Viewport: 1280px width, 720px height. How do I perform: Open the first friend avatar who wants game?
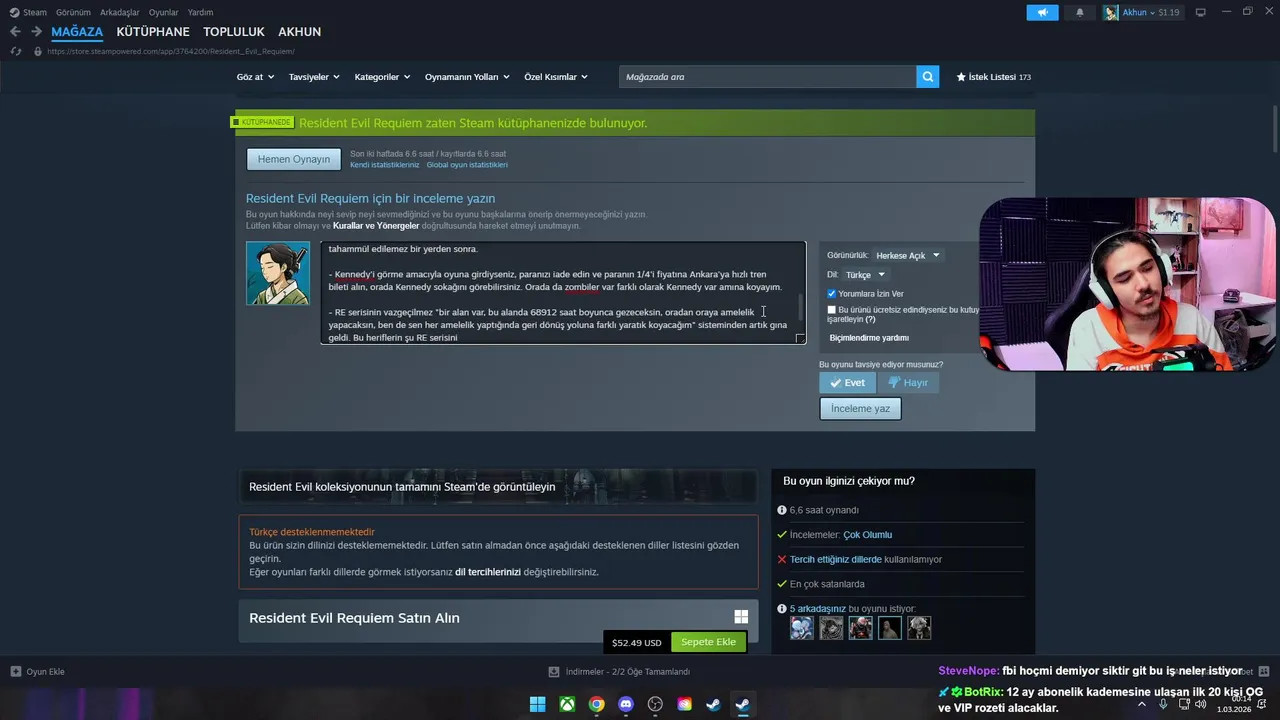pyautogui.click(x=801, y=627)
